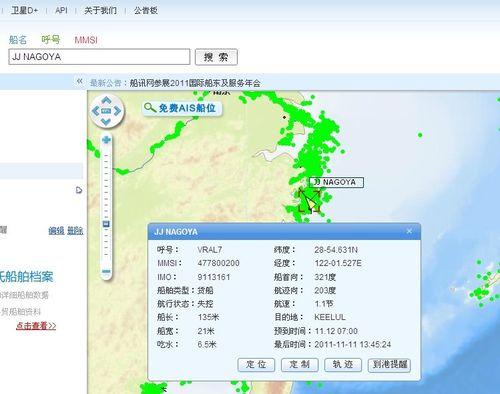Click the JJ NAGOYA map label
The width and height of the screenshot is (500, 394).
(x=336, y=182)
